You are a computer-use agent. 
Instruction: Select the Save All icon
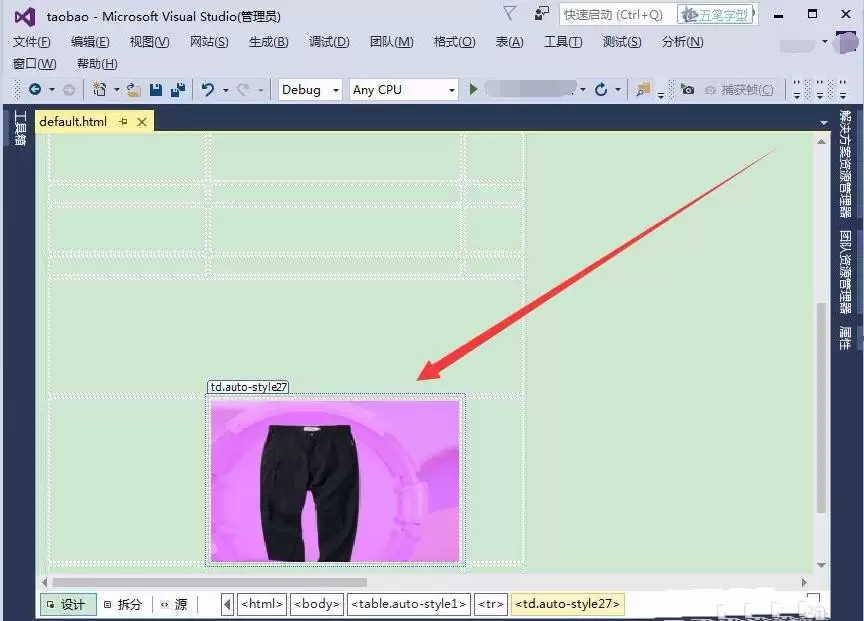coord(178,90)
